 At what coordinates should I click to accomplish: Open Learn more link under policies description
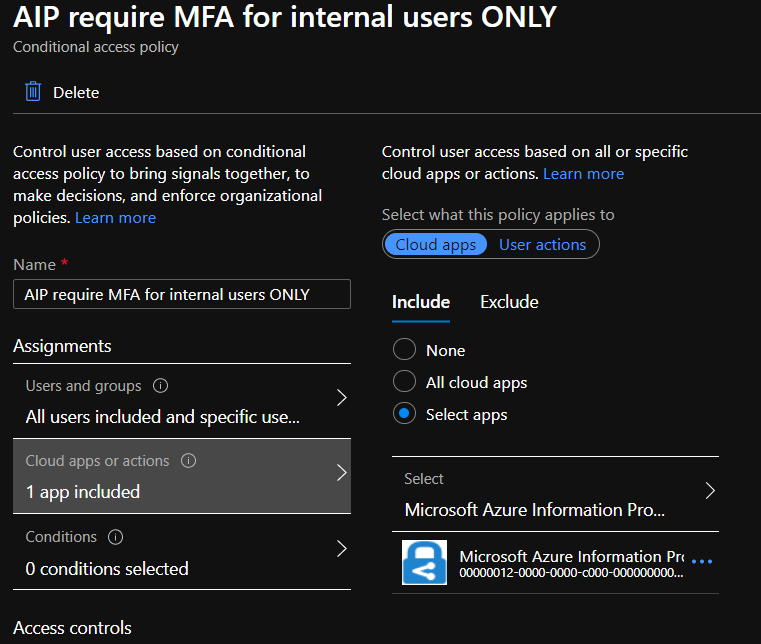pos(116,218)
